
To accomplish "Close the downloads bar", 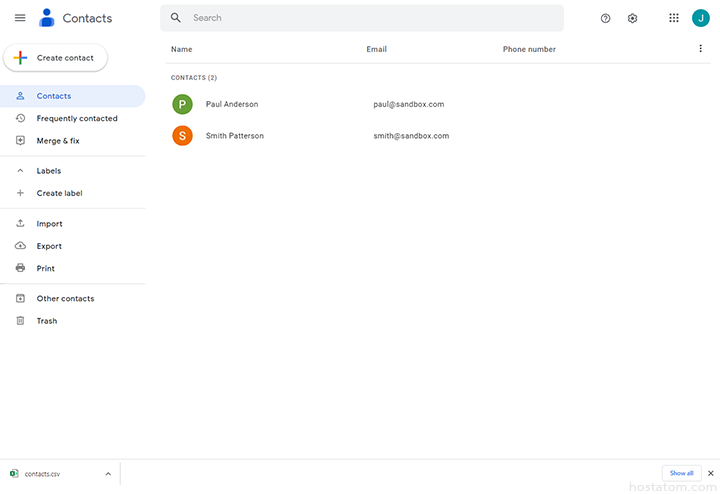I will tap(711, 473).
